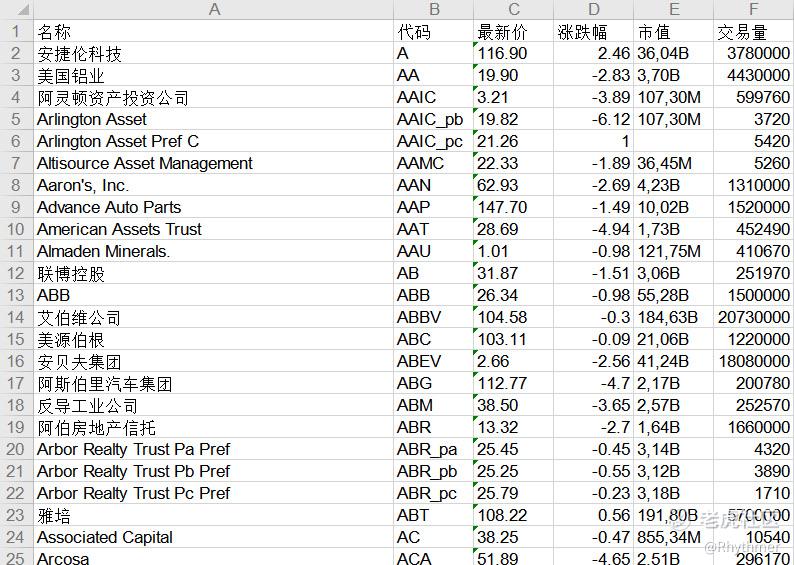Click ticker code AAMC

tap(433, 163)
